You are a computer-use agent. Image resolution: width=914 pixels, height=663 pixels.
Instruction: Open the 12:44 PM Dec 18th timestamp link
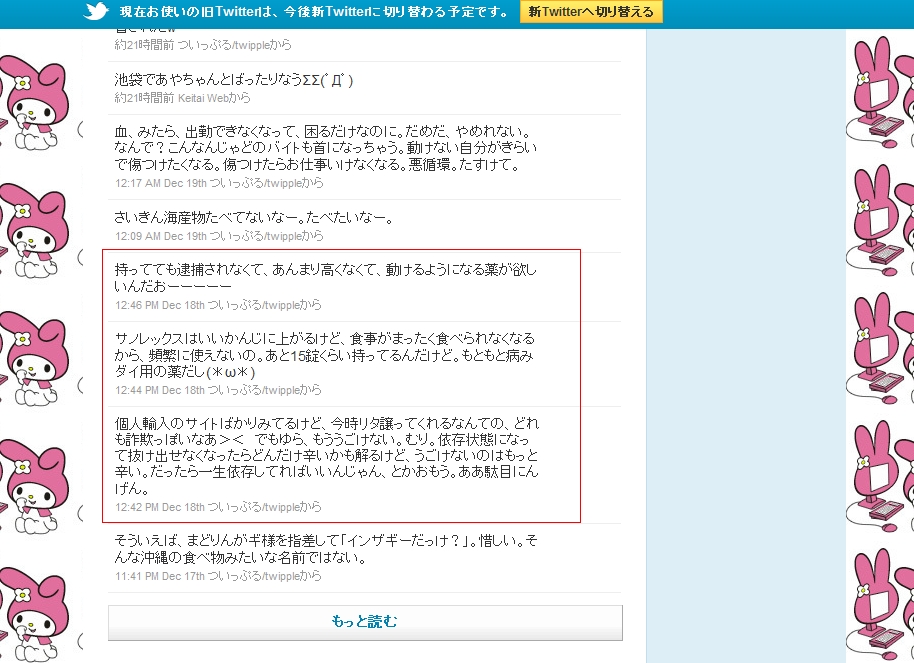[160, 390]
